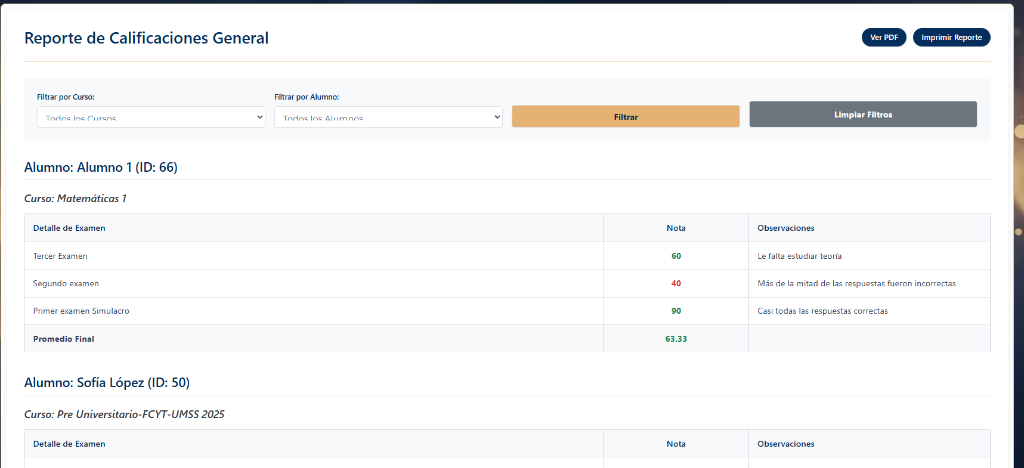This screenshot has width=1024, height=468.
Task: Click the Reporte de Calificaciones General title
Action: pyautogui.click(x=146, y=38)
